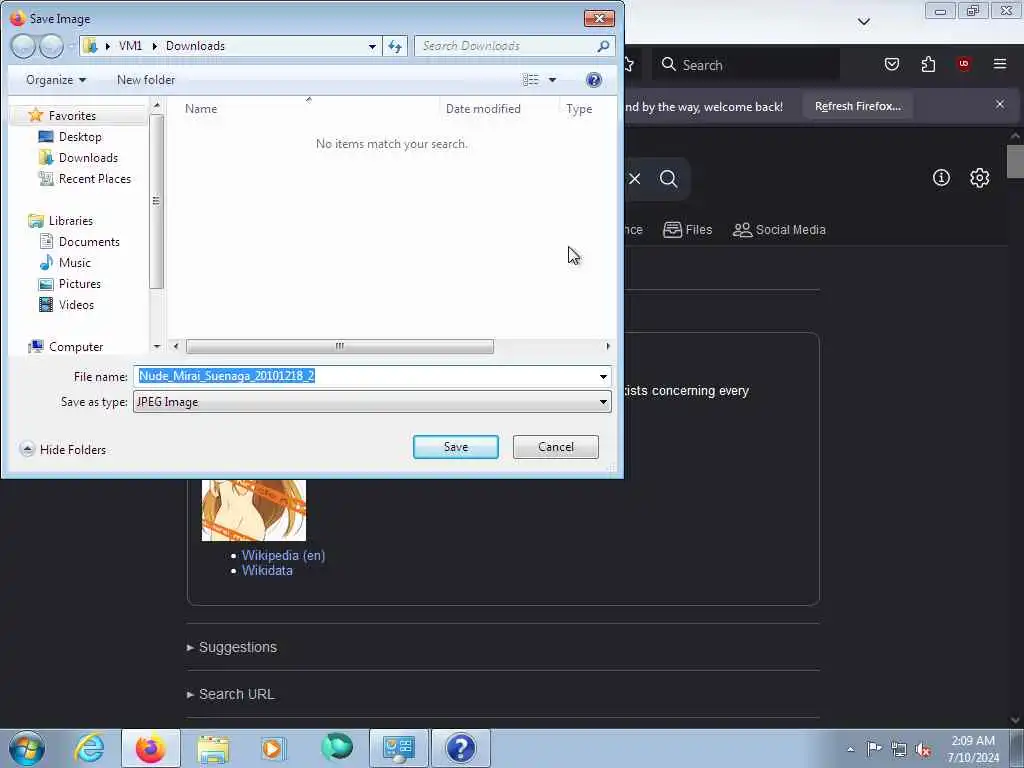1024x768 pixels.
Task: Click the green round app icon on taskbar
Action: [x=337, y=747]
